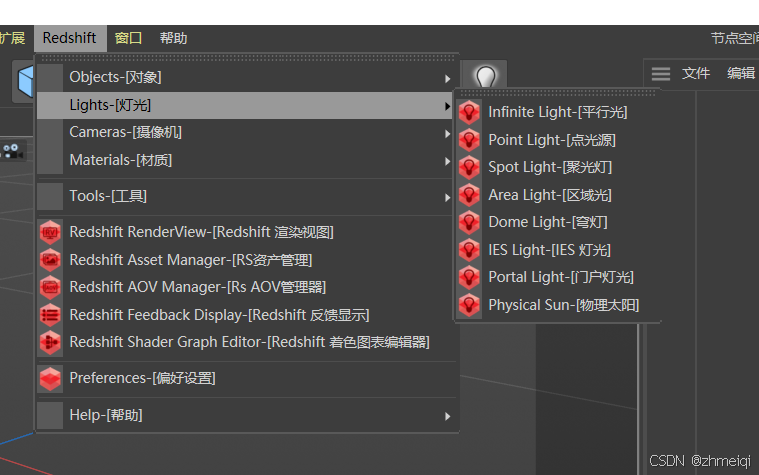Click the Redshift Asset Manager icon

coord(50,260)
